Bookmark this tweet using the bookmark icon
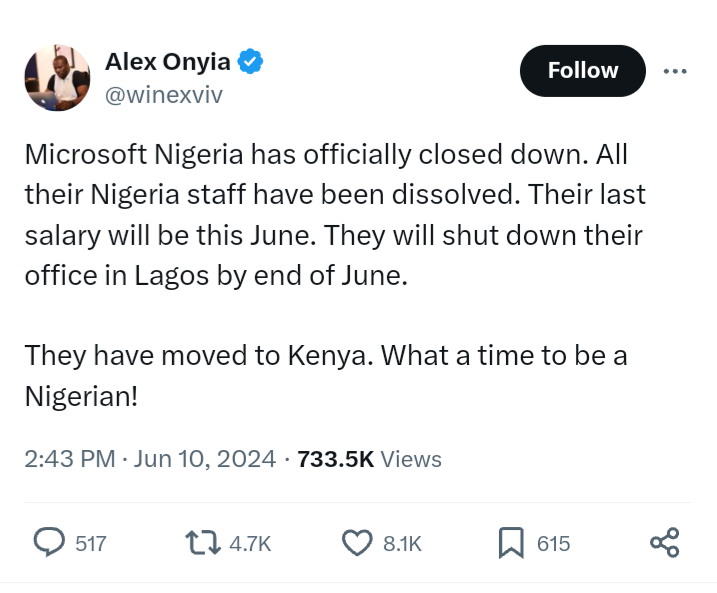This screenshot has height=593, width=717. (x=511, y=542)
